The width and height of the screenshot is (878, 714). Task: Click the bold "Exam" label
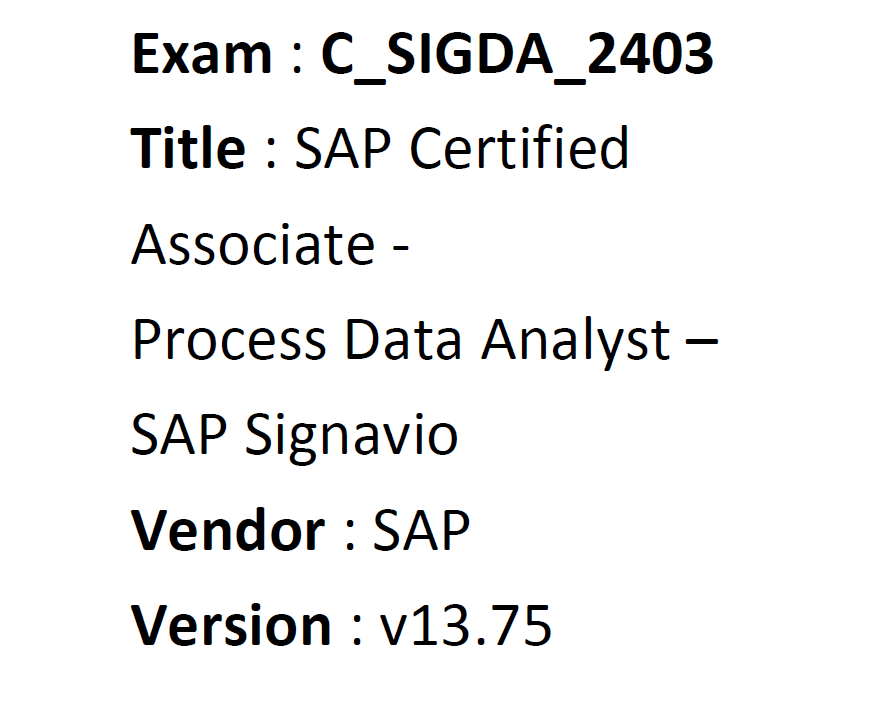(x=202, y=54)
